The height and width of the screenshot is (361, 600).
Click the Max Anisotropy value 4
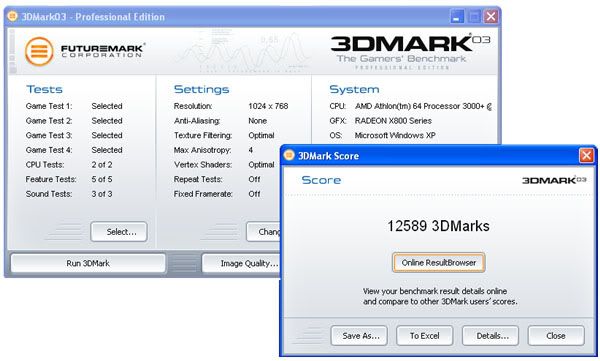(251, 150)
